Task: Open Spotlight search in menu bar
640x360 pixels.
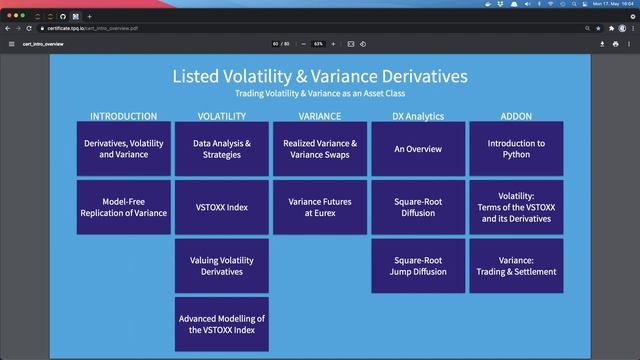Action: click(574, 4)
